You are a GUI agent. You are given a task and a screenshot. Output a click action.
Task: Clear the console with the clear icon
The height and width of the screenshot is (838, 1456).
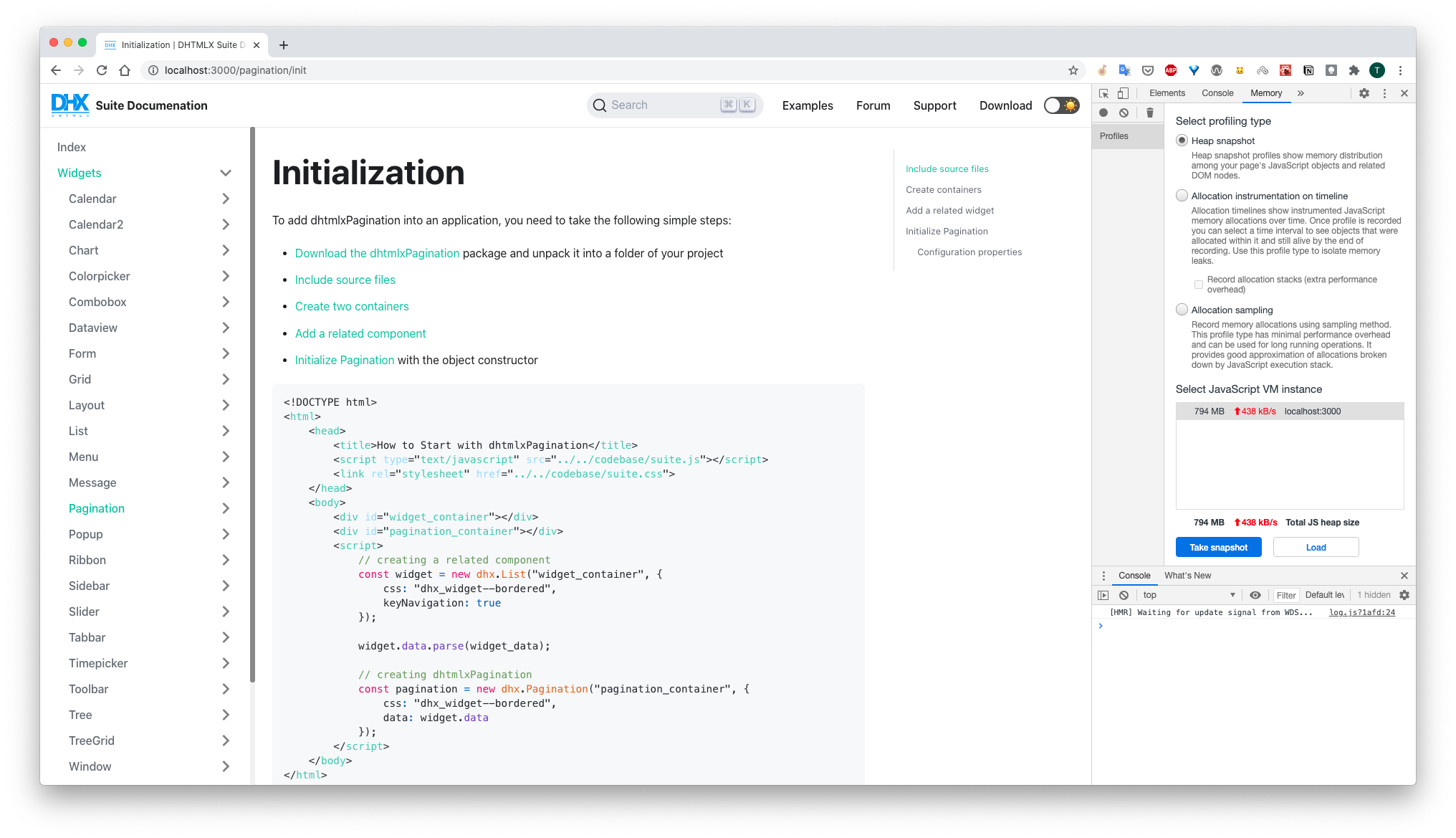(x=1124, y=595)
